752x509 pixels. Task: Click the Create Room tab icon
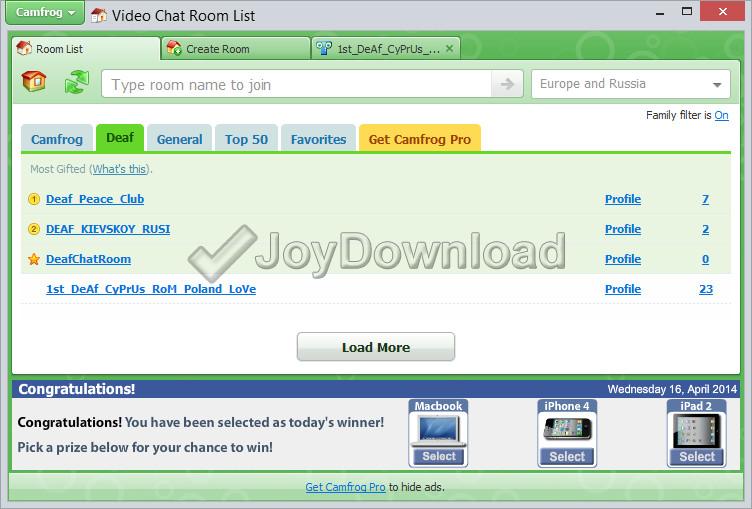point(174,48)
